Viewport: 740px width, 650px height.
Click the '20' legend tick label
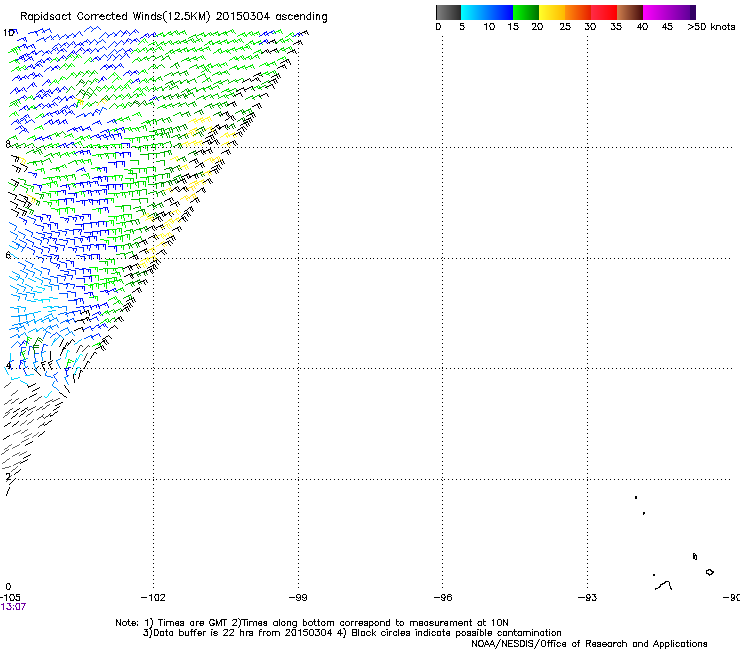click(537, 27)
